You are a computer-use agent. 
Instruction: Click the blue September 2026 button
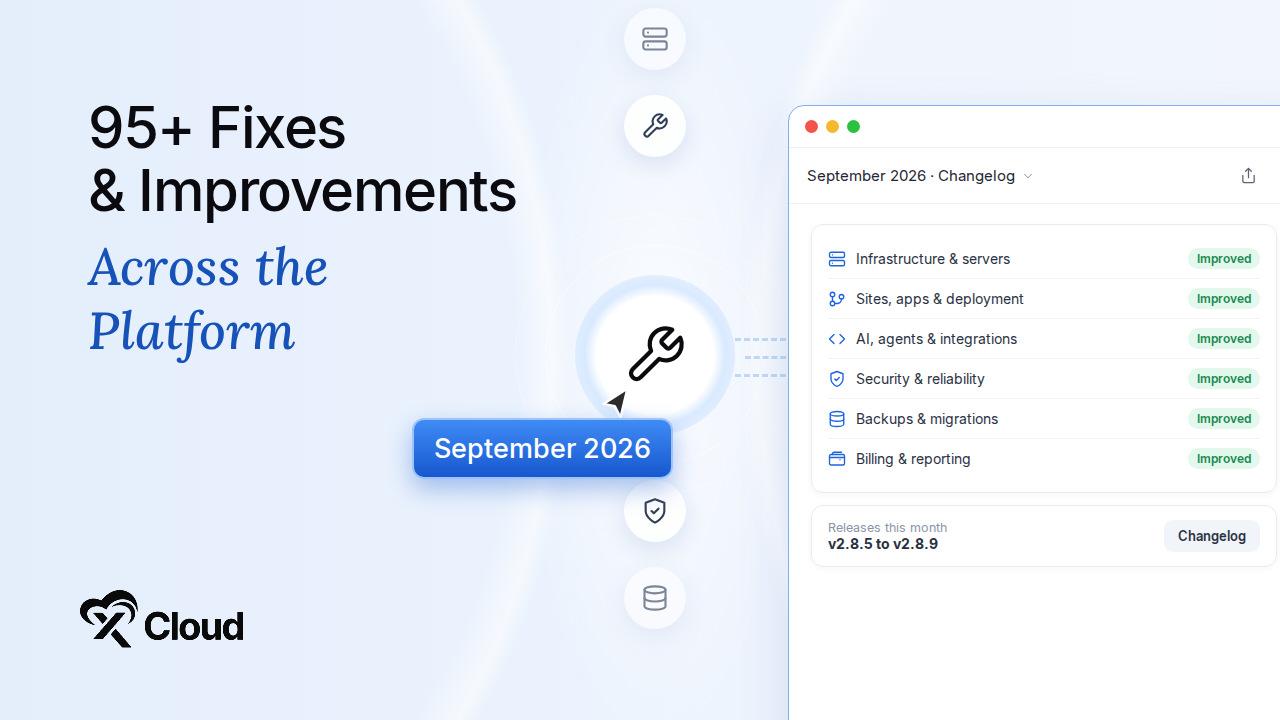pos(542,448)
